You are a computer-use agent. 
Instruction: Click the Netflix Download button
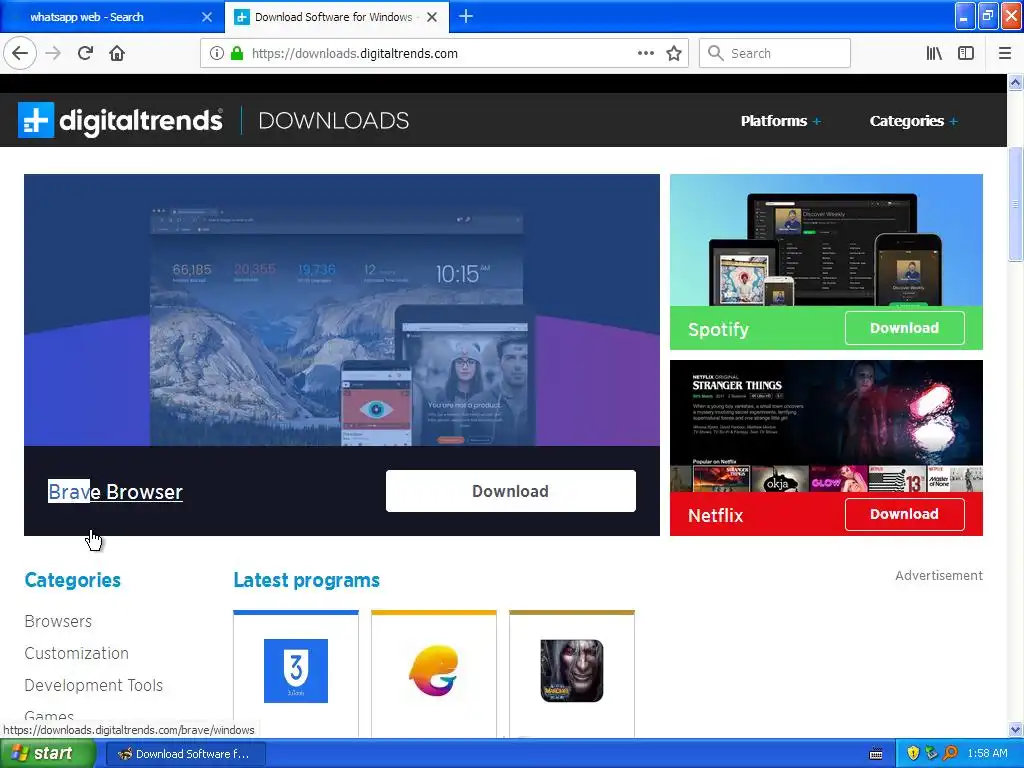pyautogui.click(x=904, y=514)
